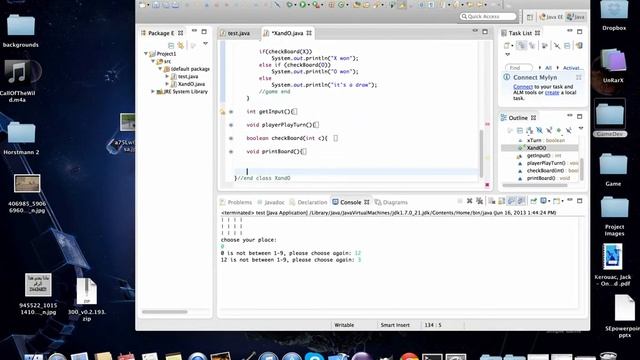
Task: Toggle Scroll Lock in Console toolbar
Action: point(502,201)
